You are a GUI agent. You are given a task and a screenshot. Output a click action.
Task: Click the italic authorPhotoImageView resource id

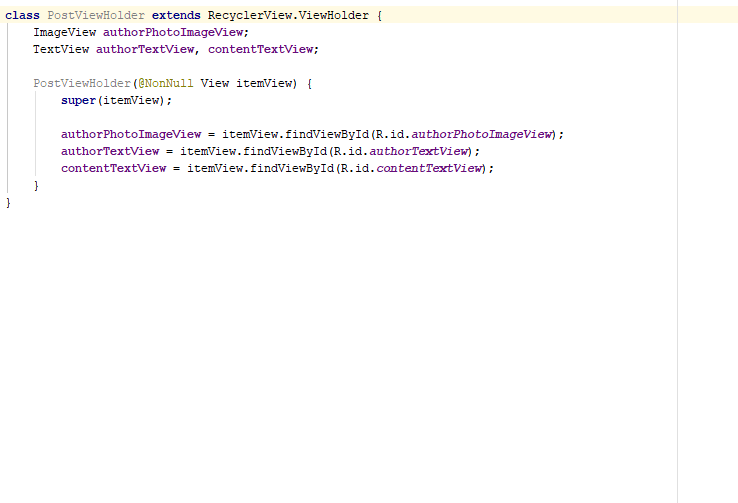tap(483, 134)
